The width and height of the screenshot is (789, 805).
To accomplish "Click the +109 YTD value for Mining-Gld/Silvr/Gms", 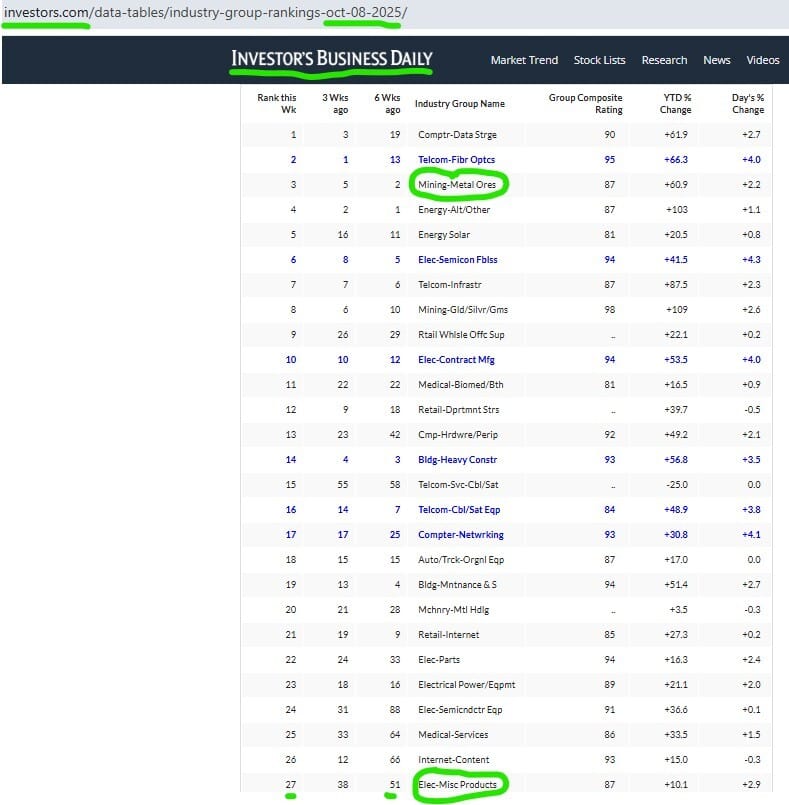I will 677,310.
